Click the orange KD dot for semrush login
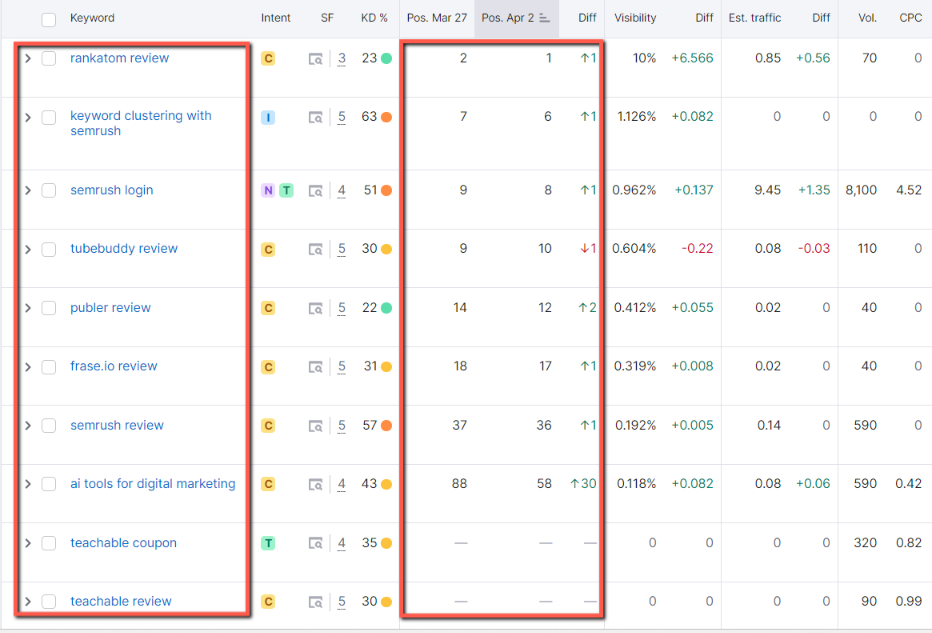932x633 pixels. (x=386, y=190)
